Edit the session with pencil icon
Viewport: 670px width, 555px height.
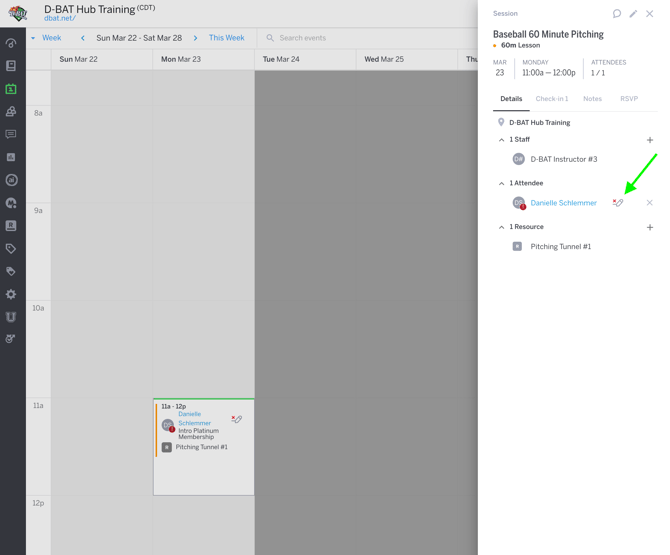[633, 14]
